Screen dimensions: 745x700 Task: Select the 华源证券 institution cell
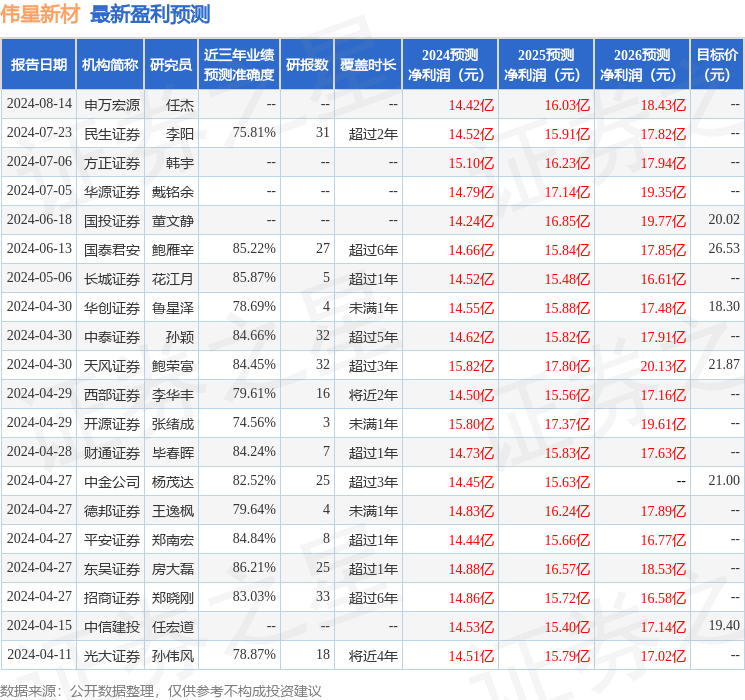[x=112, y=192]
